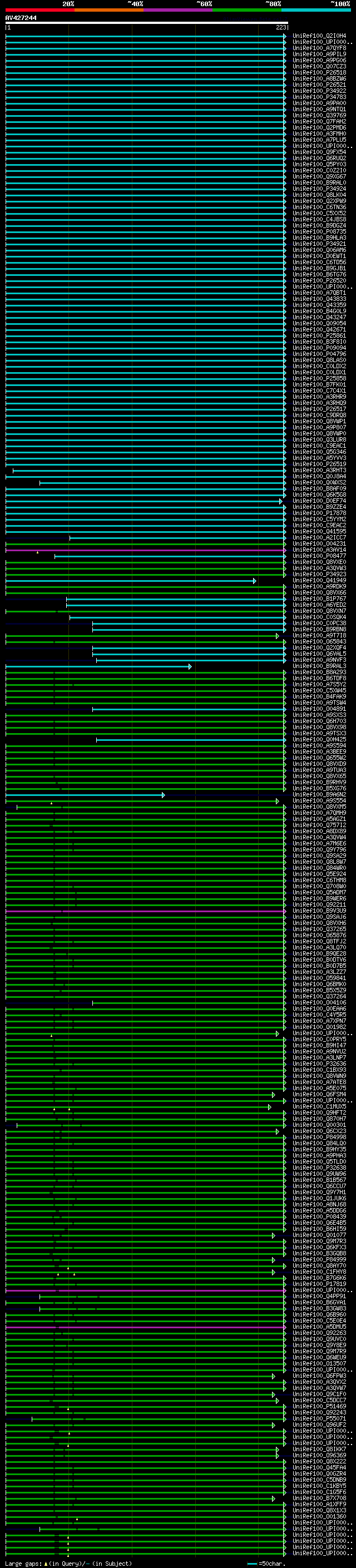Click the UniRef100_P32636 label
Viewport: 356px width, 1568px height.
319,1064
